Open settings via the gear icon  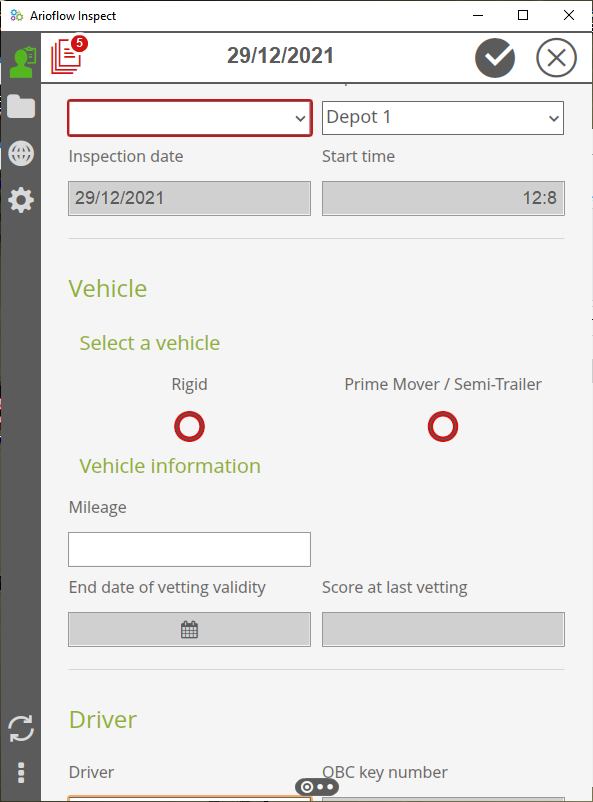[21, 200]
